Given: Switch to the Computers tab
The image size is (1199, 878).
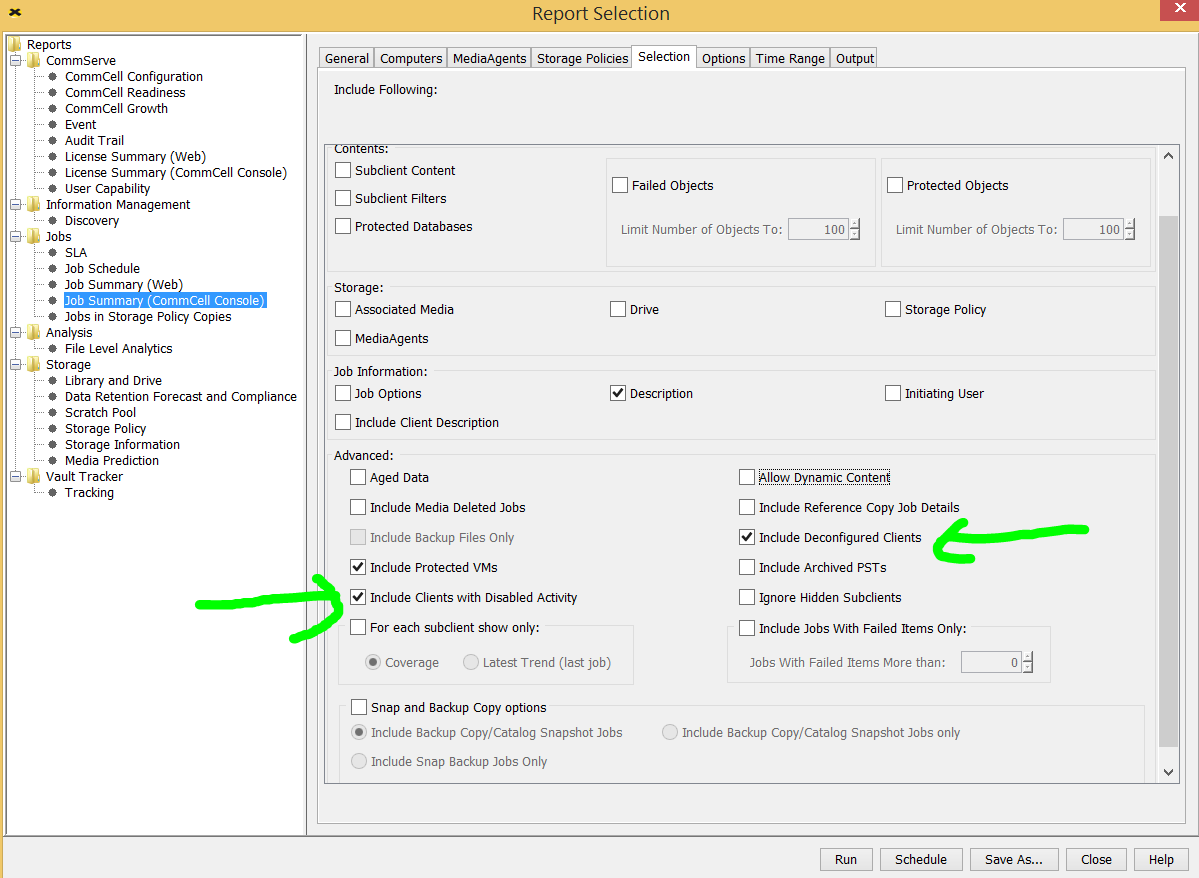Looking at the screenshot, I should [411, 58].
